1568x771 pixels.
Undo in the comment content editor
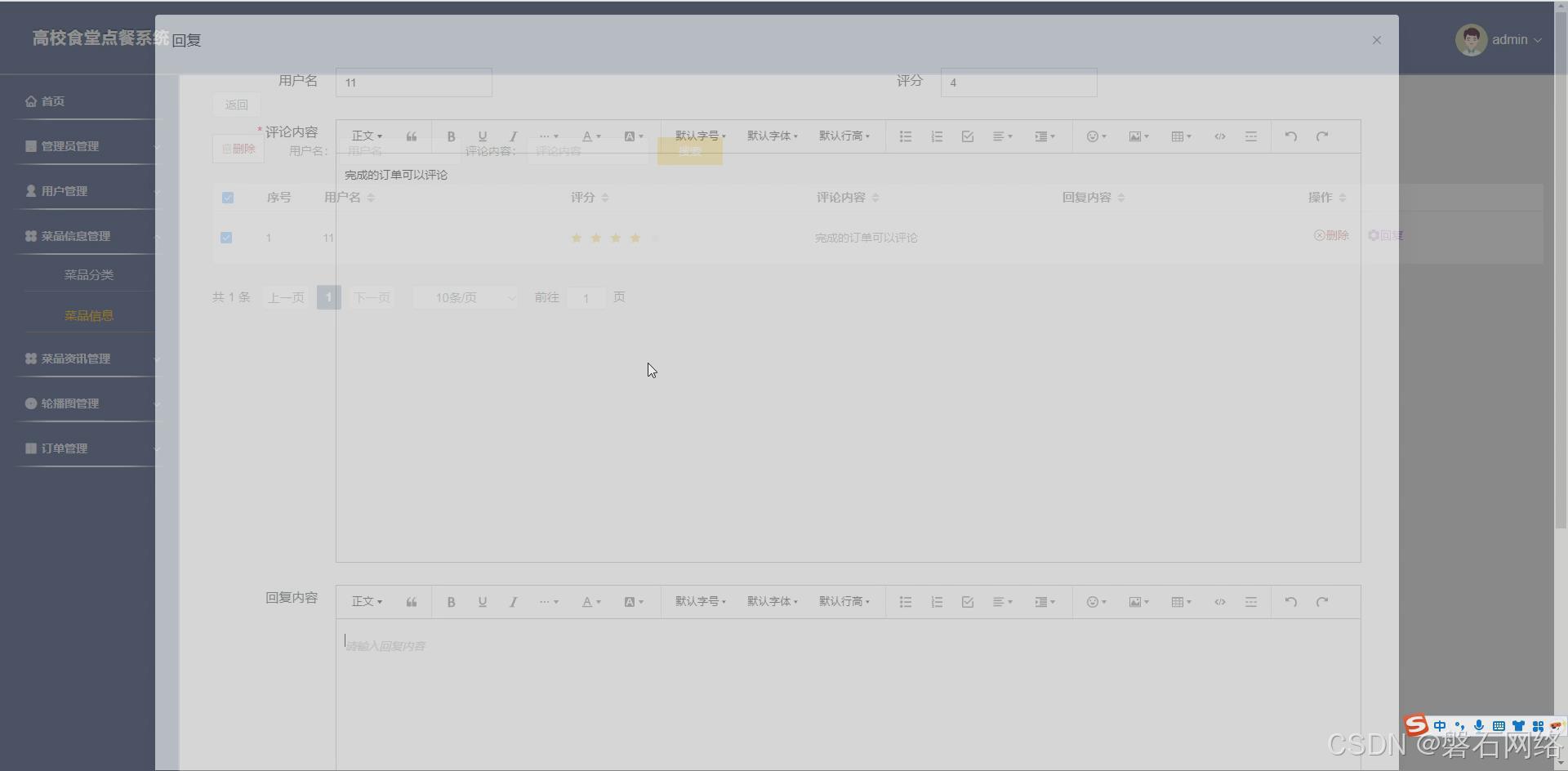point(1290,136)
